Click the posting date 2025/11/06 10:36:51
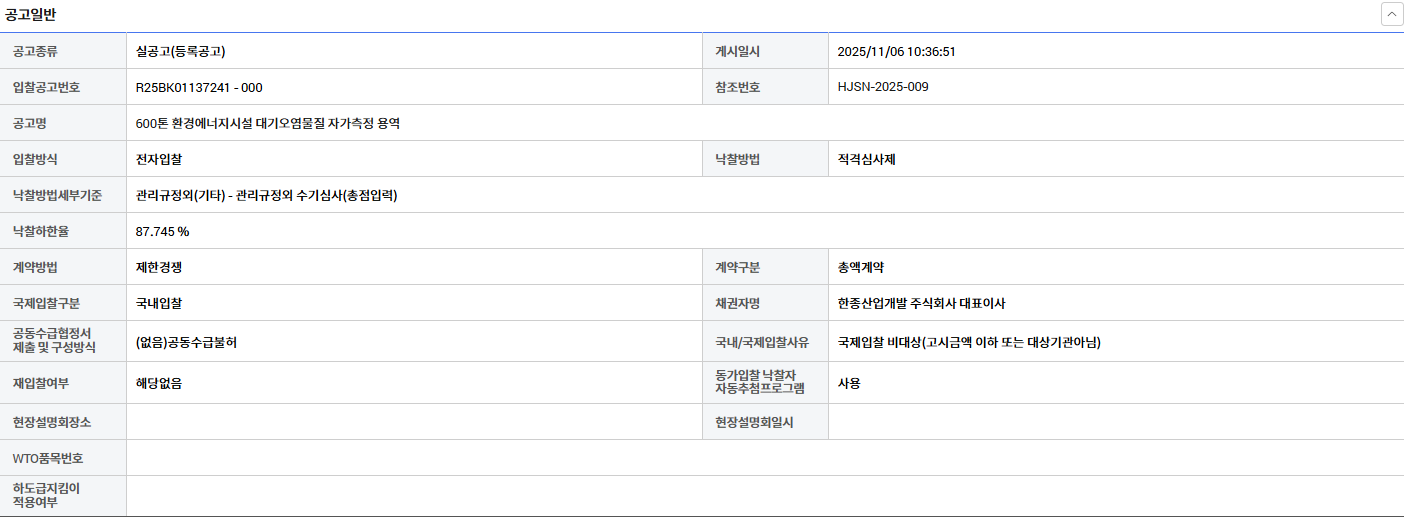This screenshot has height=518, width=1404. 897,51
